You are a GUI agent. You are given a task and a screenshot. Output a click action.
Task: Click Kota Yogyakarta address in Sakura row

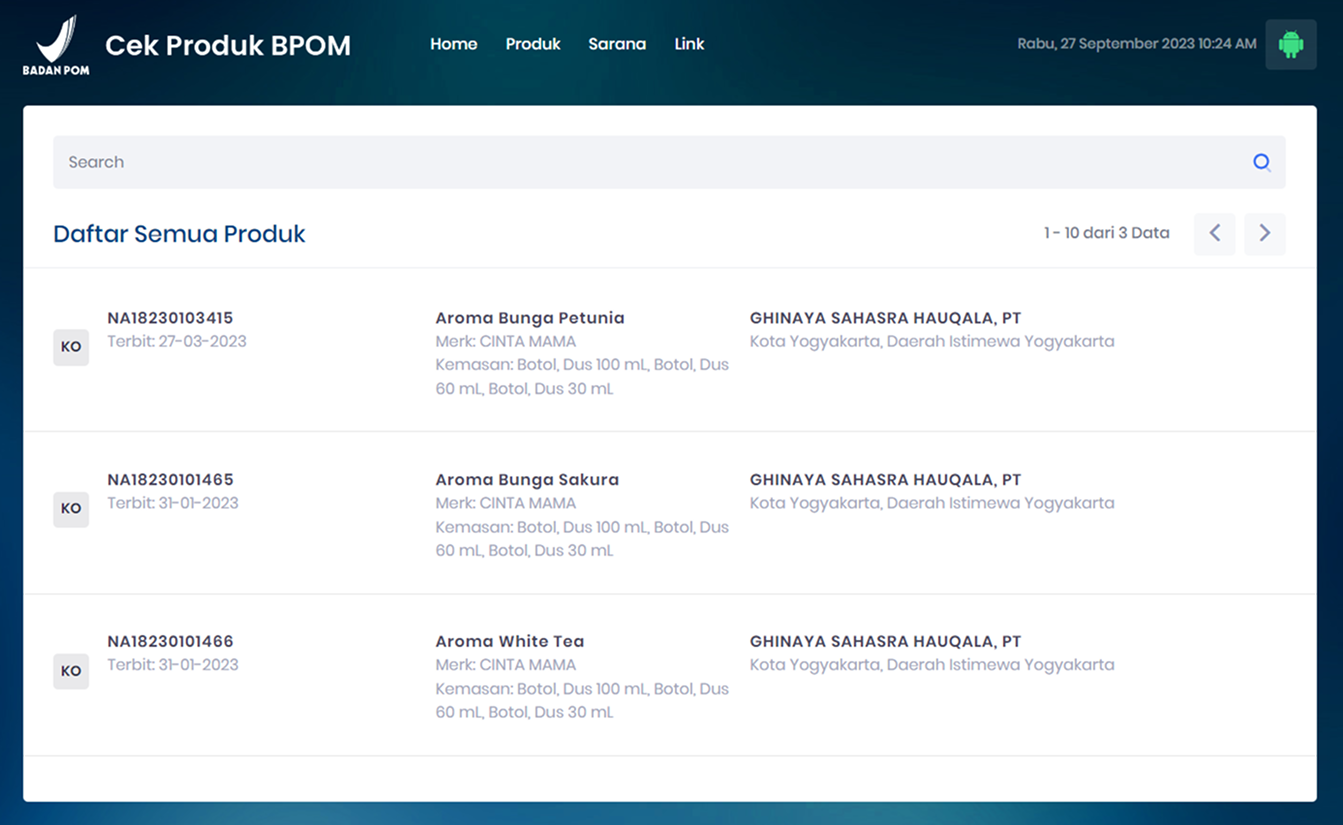pyautogui.click(x=932, y=503)
